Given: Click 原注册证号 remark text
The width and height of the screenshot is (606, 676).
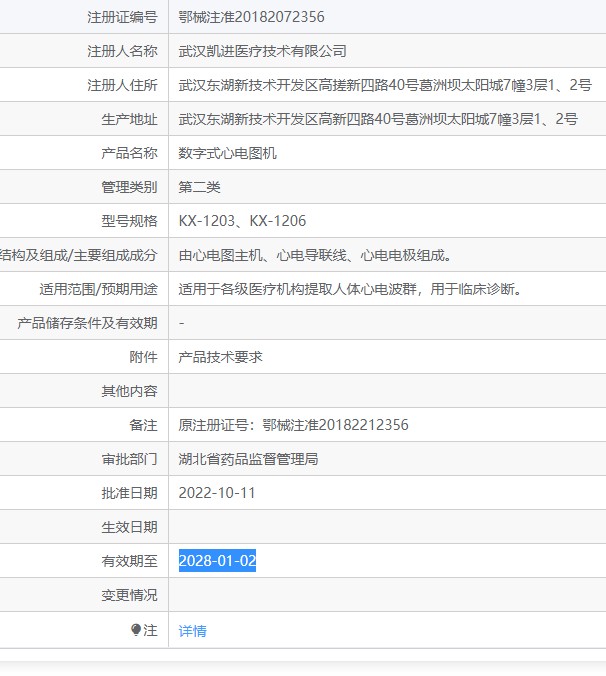Looking at the screenshot, I should [x=294, y=425].
